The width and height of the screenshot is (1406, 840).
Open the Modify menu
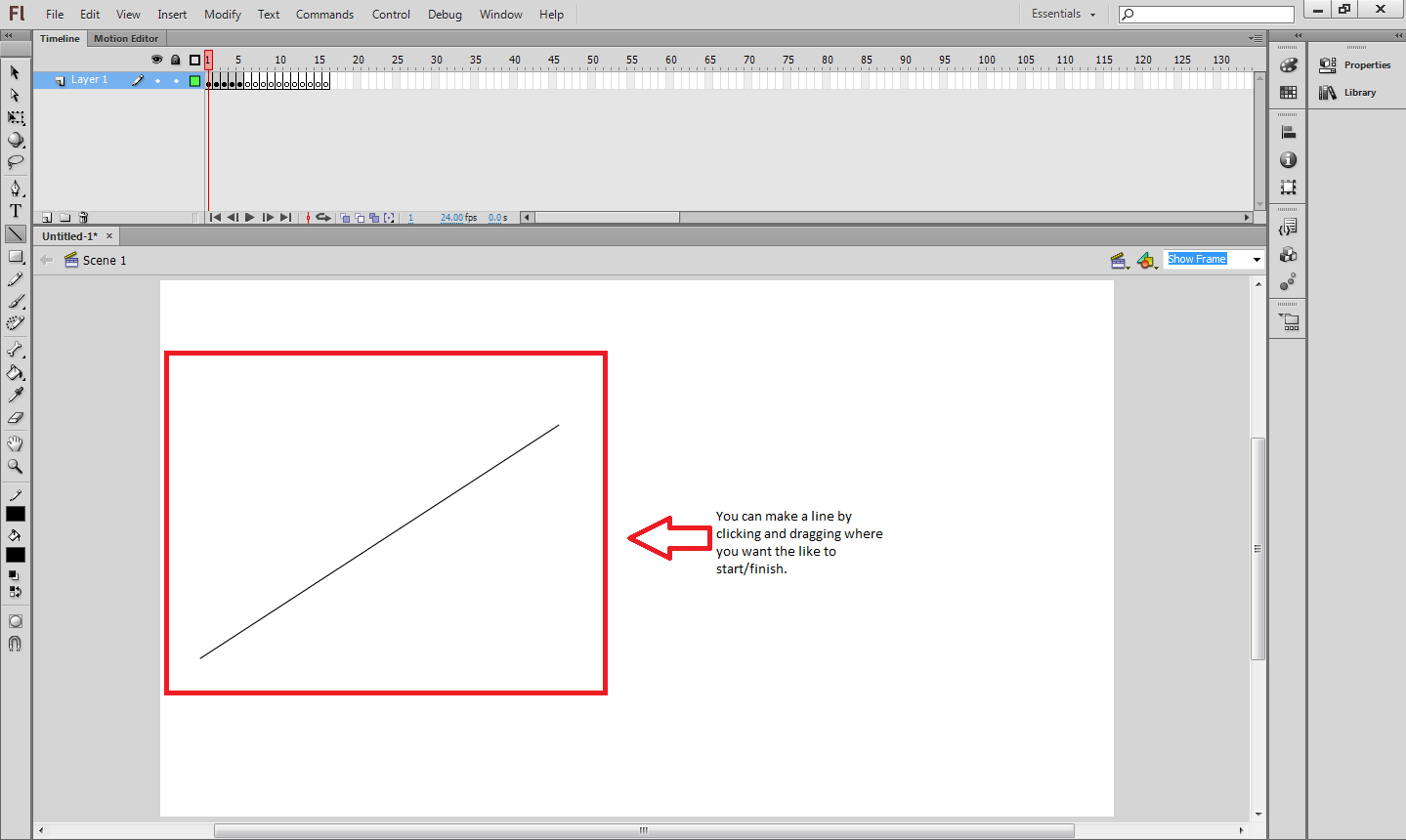point(222,14)
